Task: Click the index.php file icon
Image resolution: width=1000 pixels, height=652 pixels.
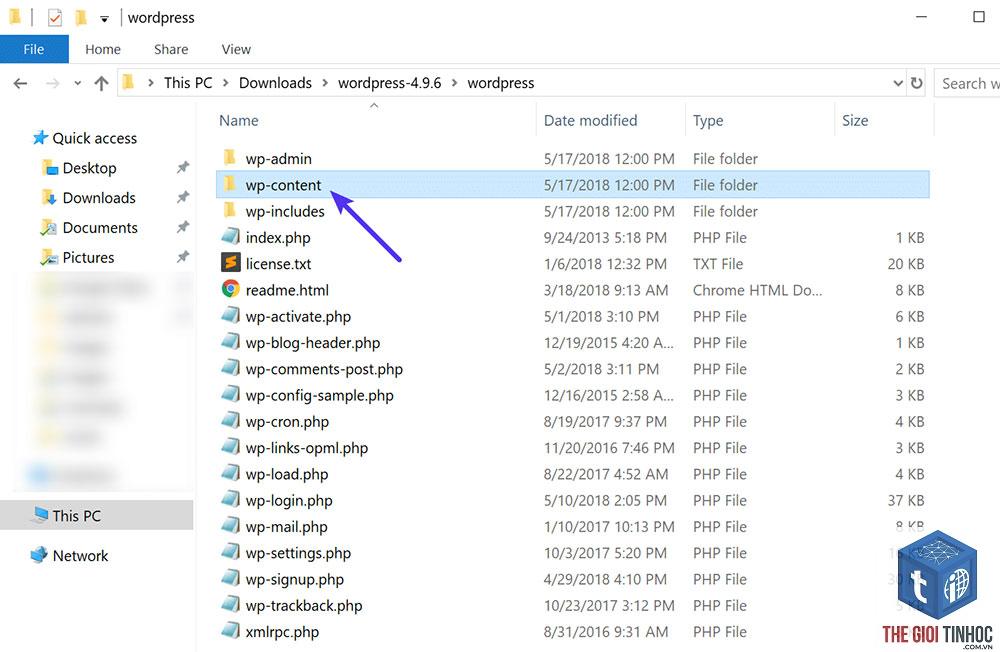Action: coord(230,237)
